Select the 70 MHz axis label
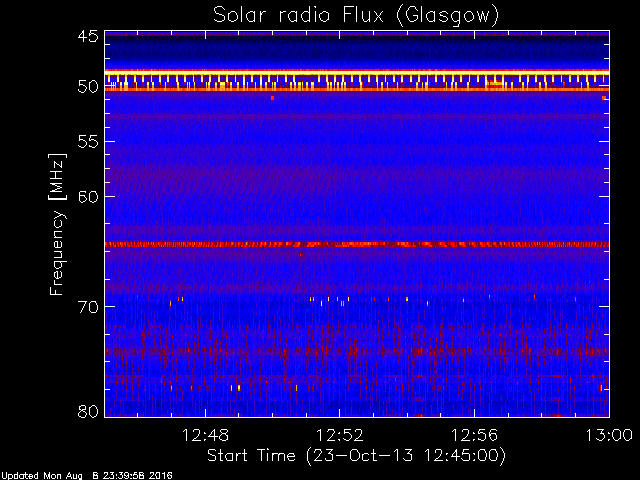640x480 pixels. 88,307
